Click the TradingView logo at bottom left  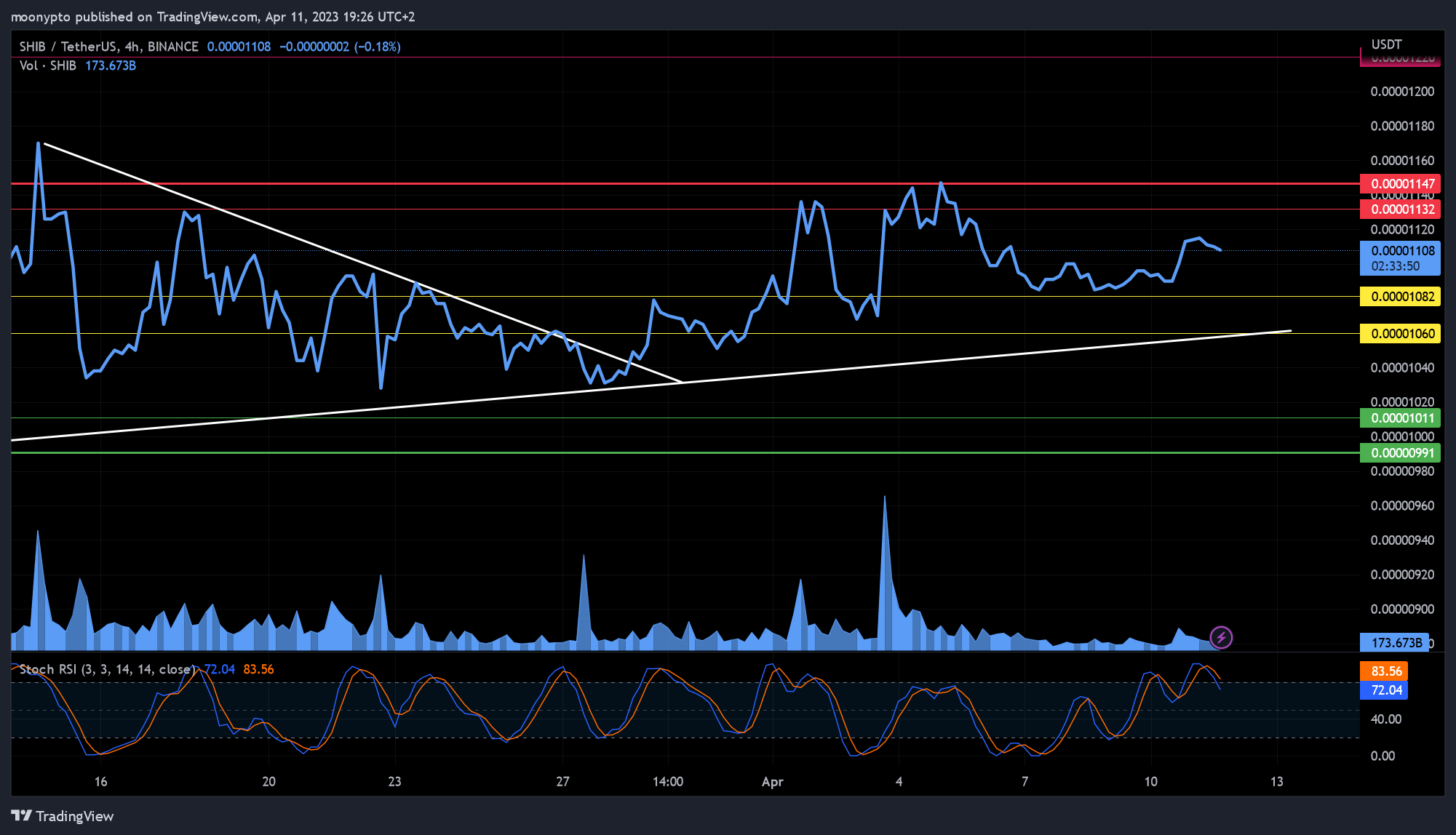63,816
